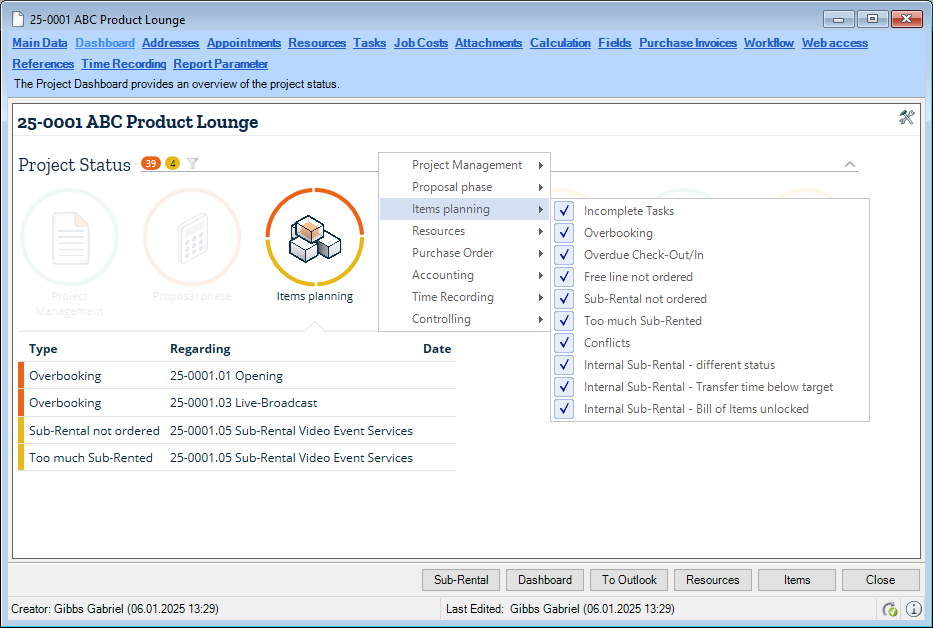
Task: Click the To Outlook button
Action: [629, 580]
